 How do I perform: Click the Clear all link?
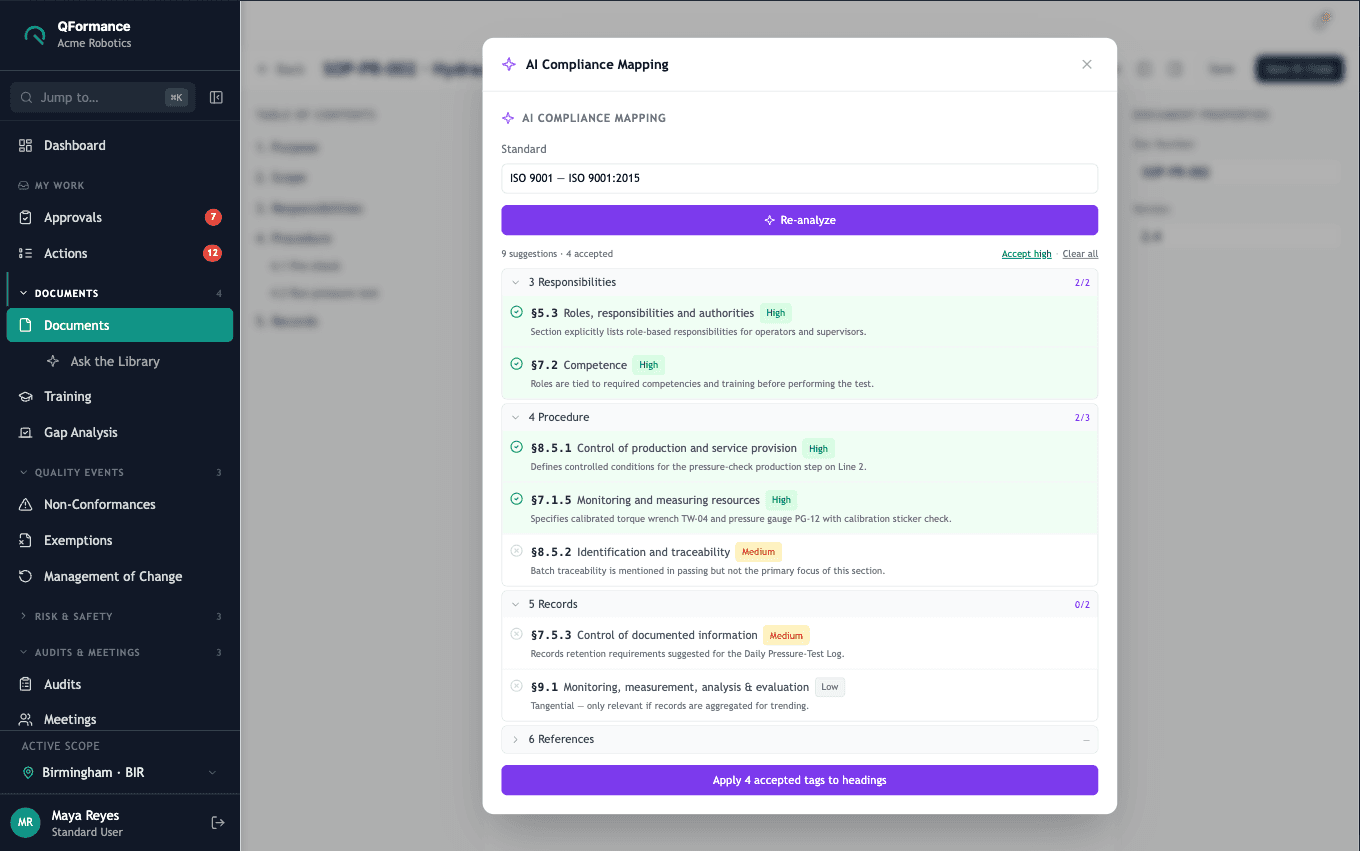[x=1080, y=254]
